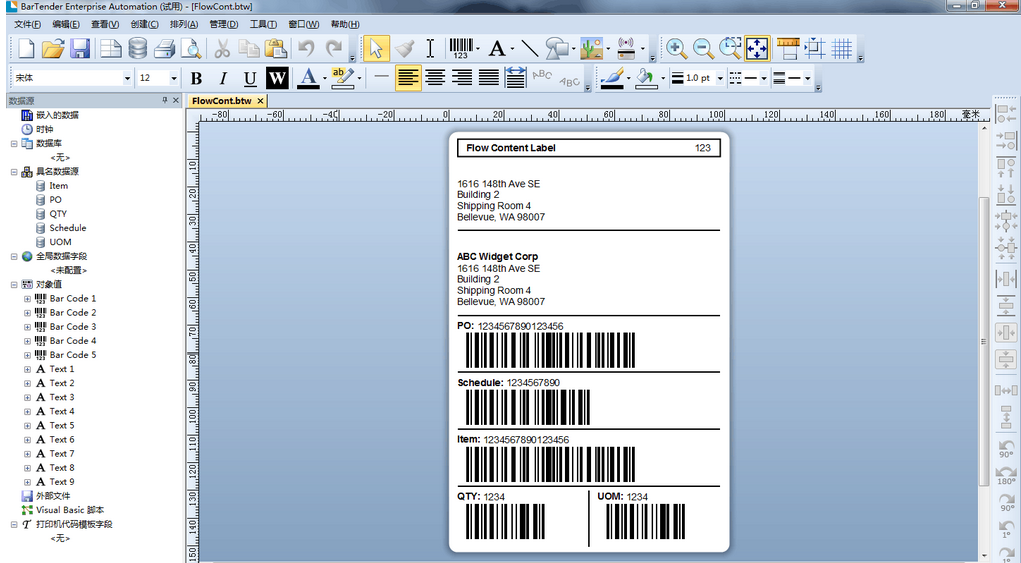Viewport: 1021px width, 563px height.
Task: Zoom in with plus magnifier
Action: click(x=676, y=49)
